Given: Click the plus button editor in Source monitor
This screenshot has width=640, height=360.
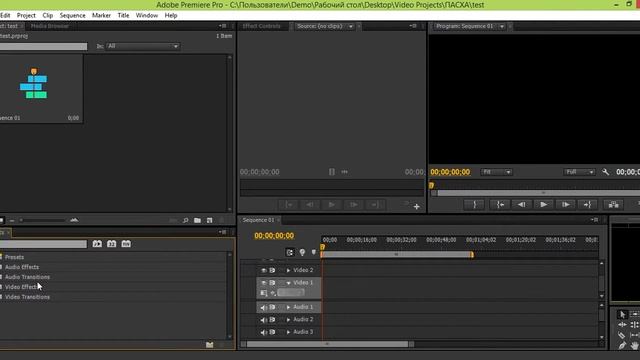Looking at the screenshot, I should pos(416,207).
